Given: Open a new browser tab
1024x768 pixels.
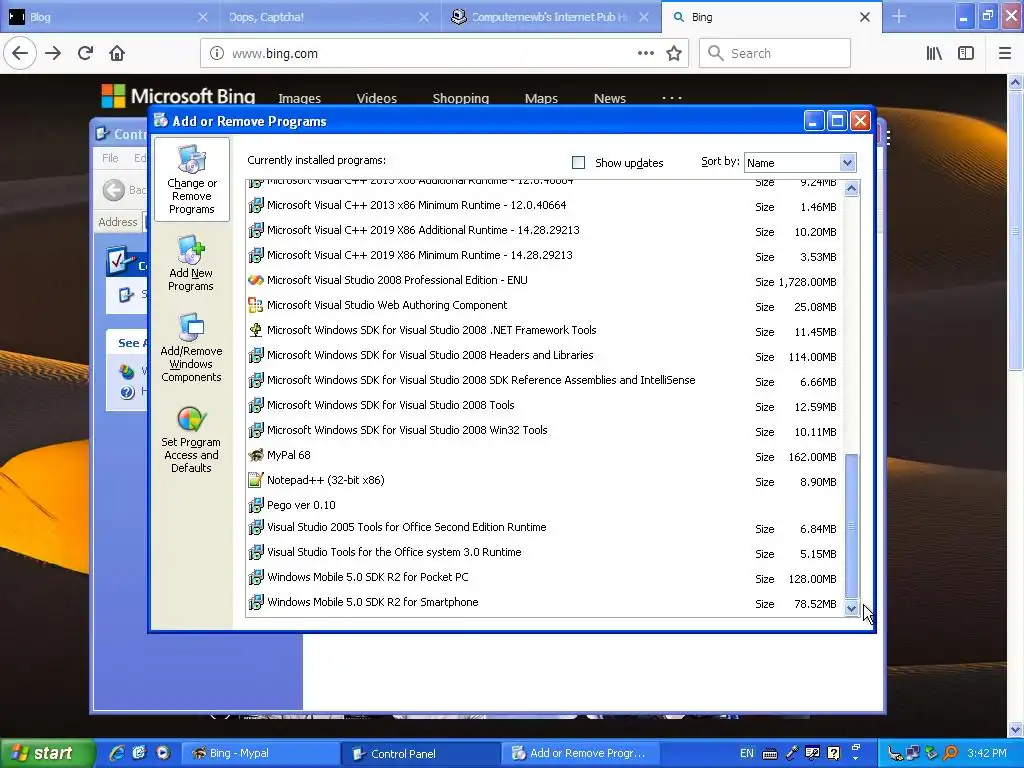Looking at the screenshot, I should (899, 16).
